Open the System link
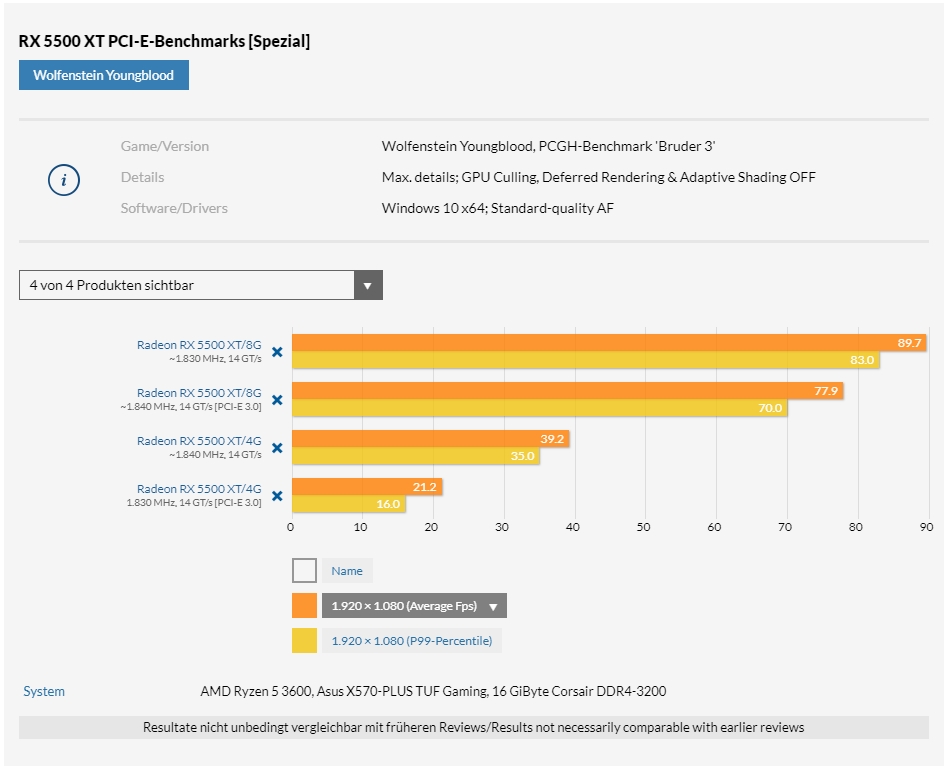 pos(44,691)
